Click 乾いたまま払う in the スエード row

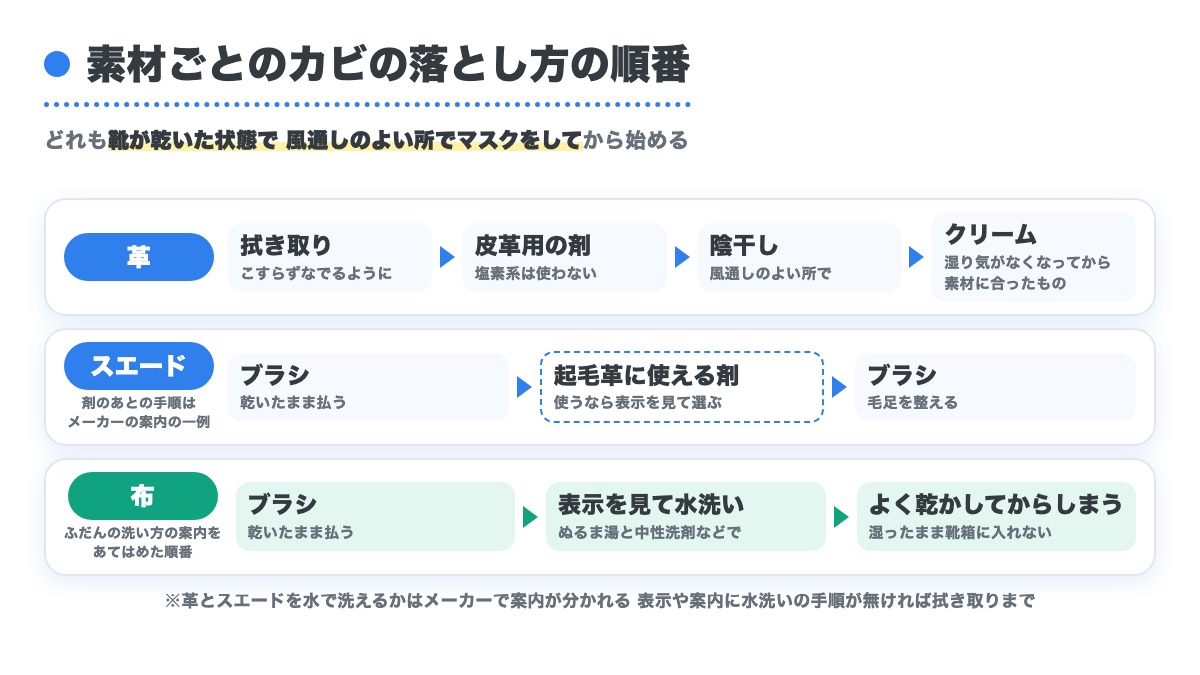[293, 403]
